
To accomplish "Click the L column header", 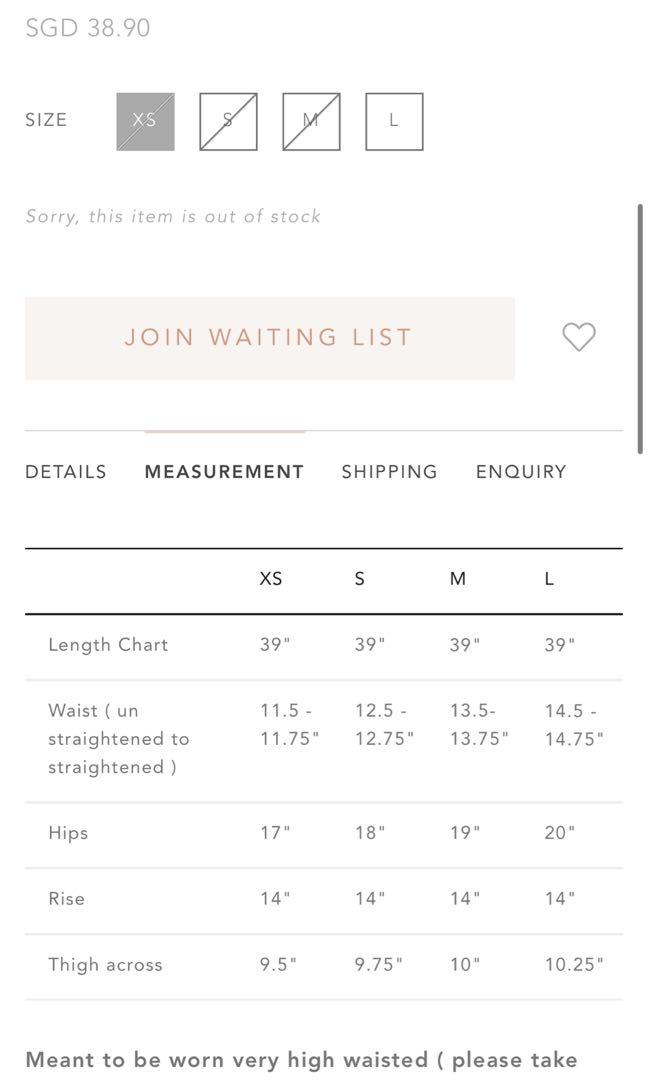I will click(549, 579).
